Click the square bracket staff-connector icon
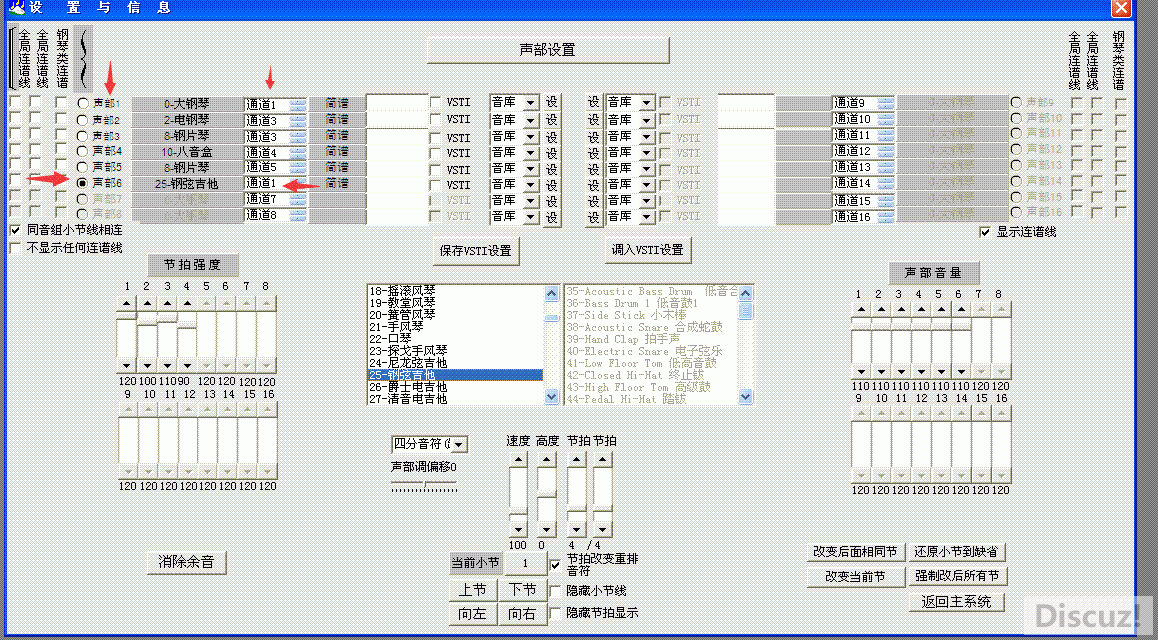The image size is (1158, 640). tap(11, 58)
